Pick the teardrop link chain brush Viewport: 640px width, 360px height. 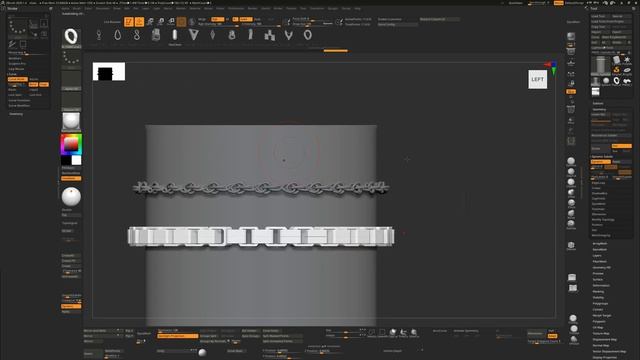click(118, 35)
